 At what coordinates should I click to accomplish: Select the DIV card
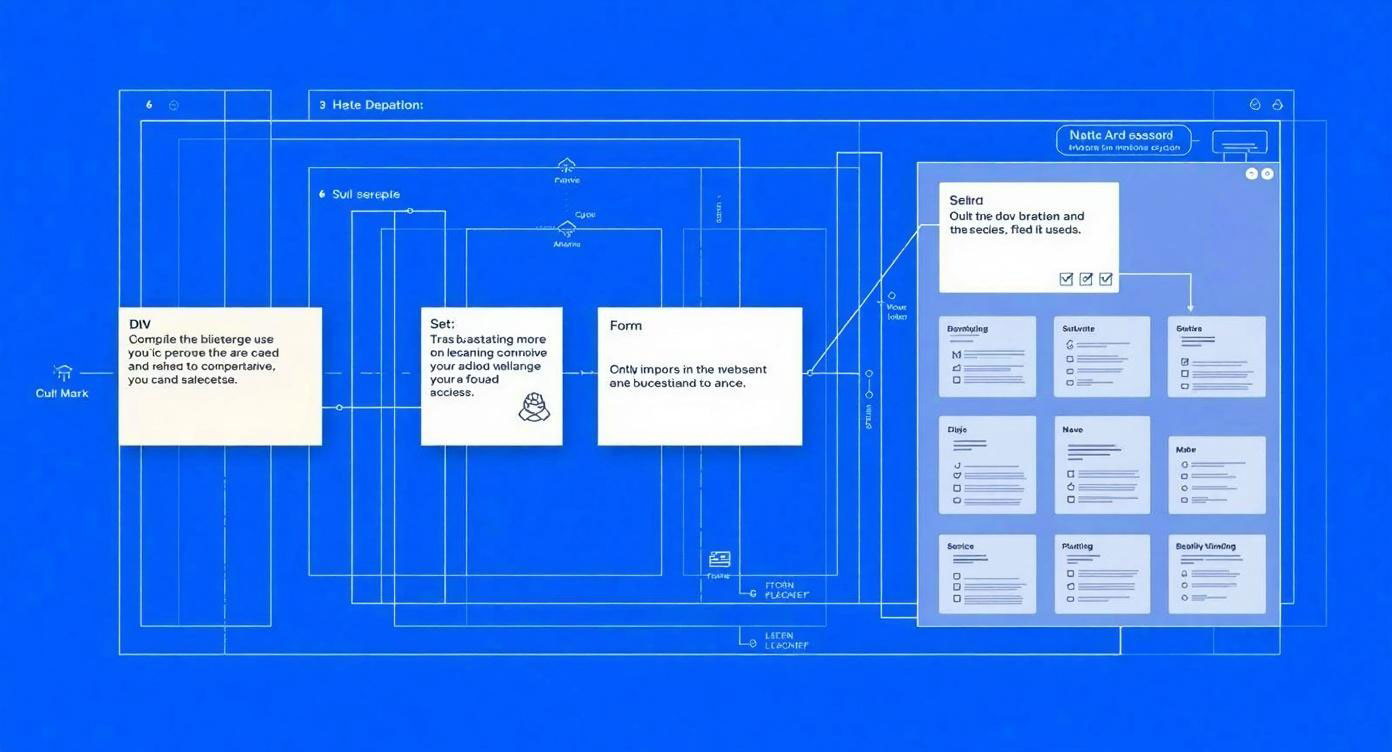220,376
